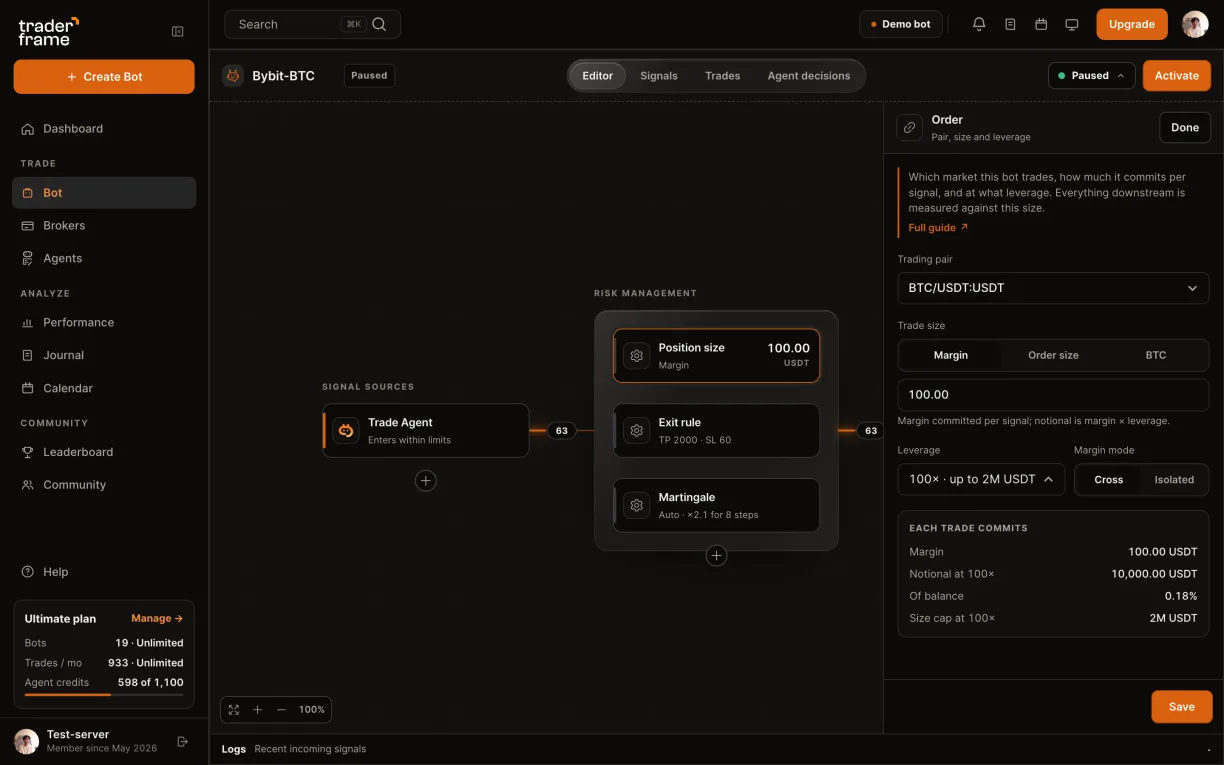Open Agents in the sidebar

click(x=104, y=258)
